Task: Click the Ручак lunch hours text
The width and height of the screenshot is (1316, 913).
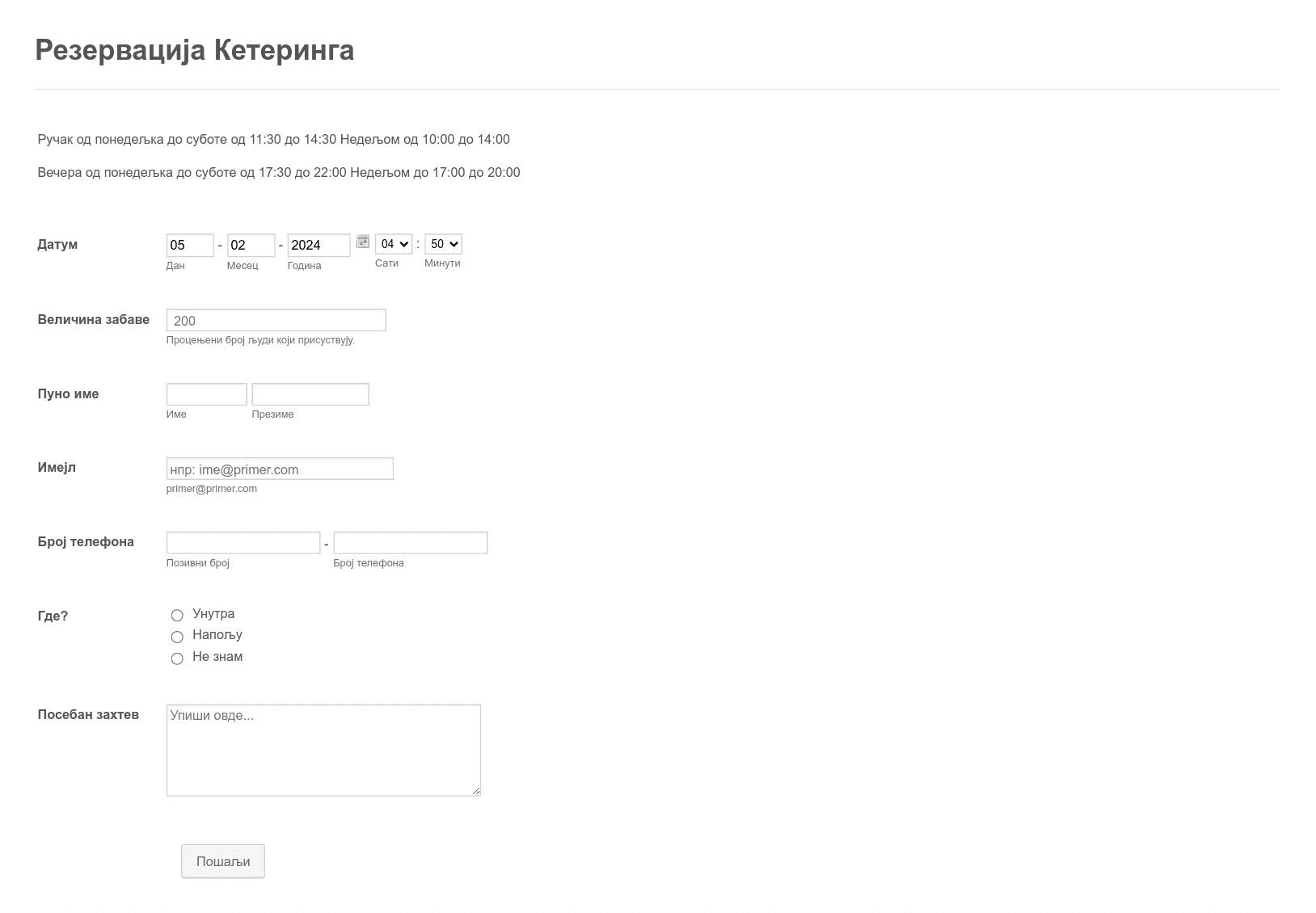Action: point(274,140)
